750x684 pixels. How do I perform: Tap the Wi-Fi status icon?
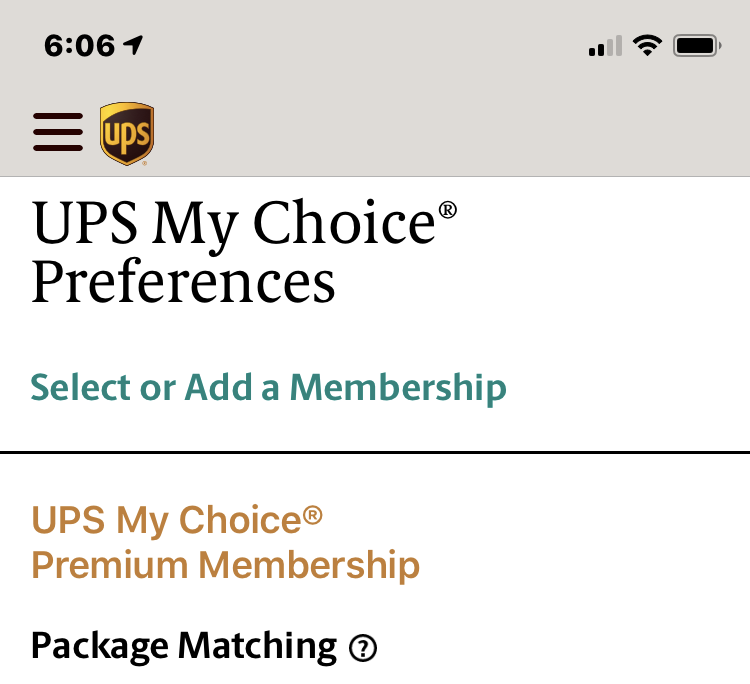(x=648, y=45)
